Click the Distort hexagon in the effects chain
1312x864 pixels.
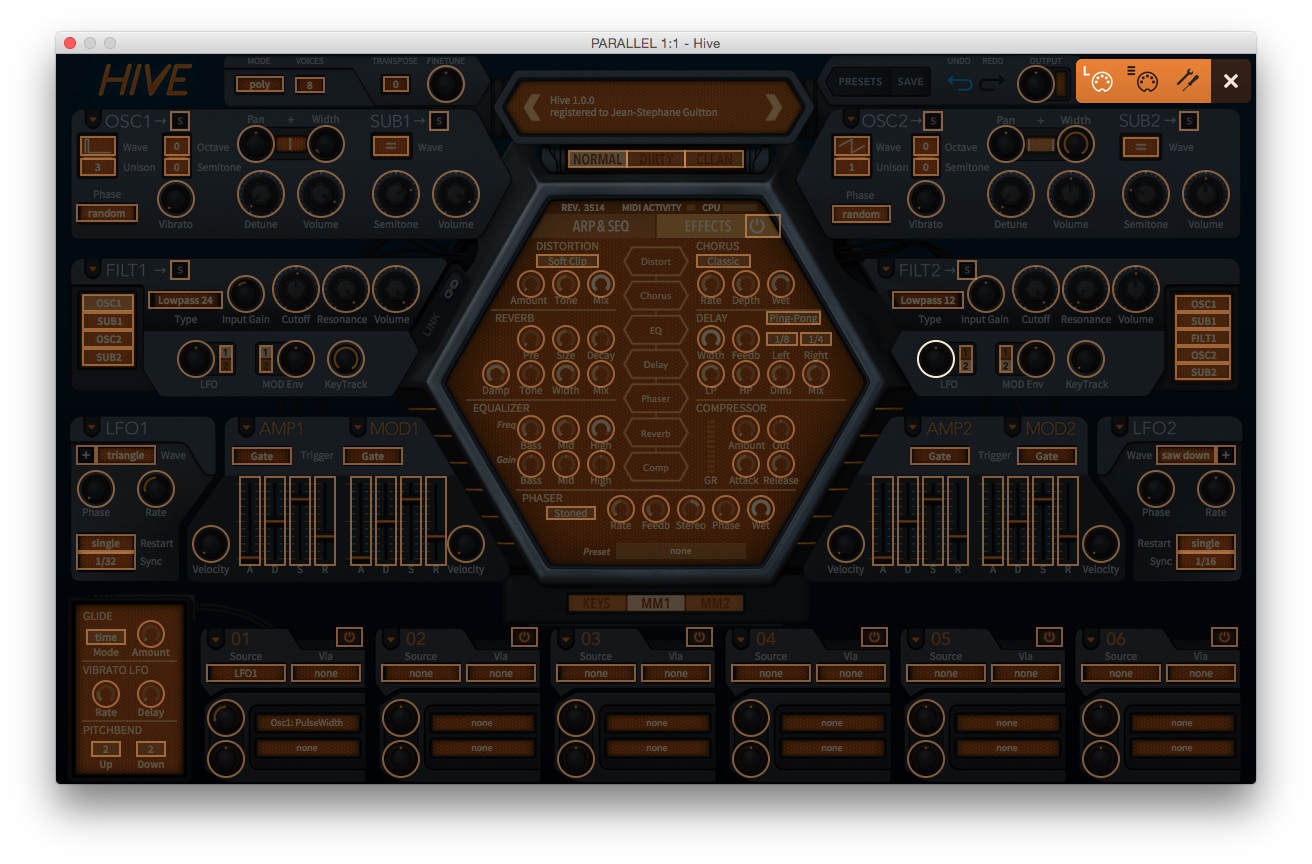pyautogui.click(x=656, y=262)
